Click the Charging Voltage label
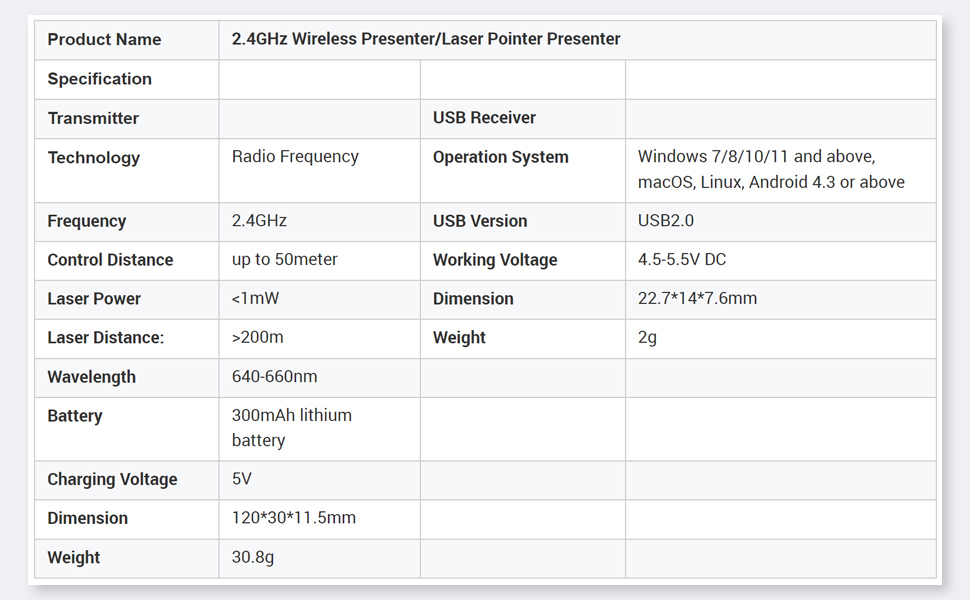Viewport: 970px width, 600px height. point(112,479)
